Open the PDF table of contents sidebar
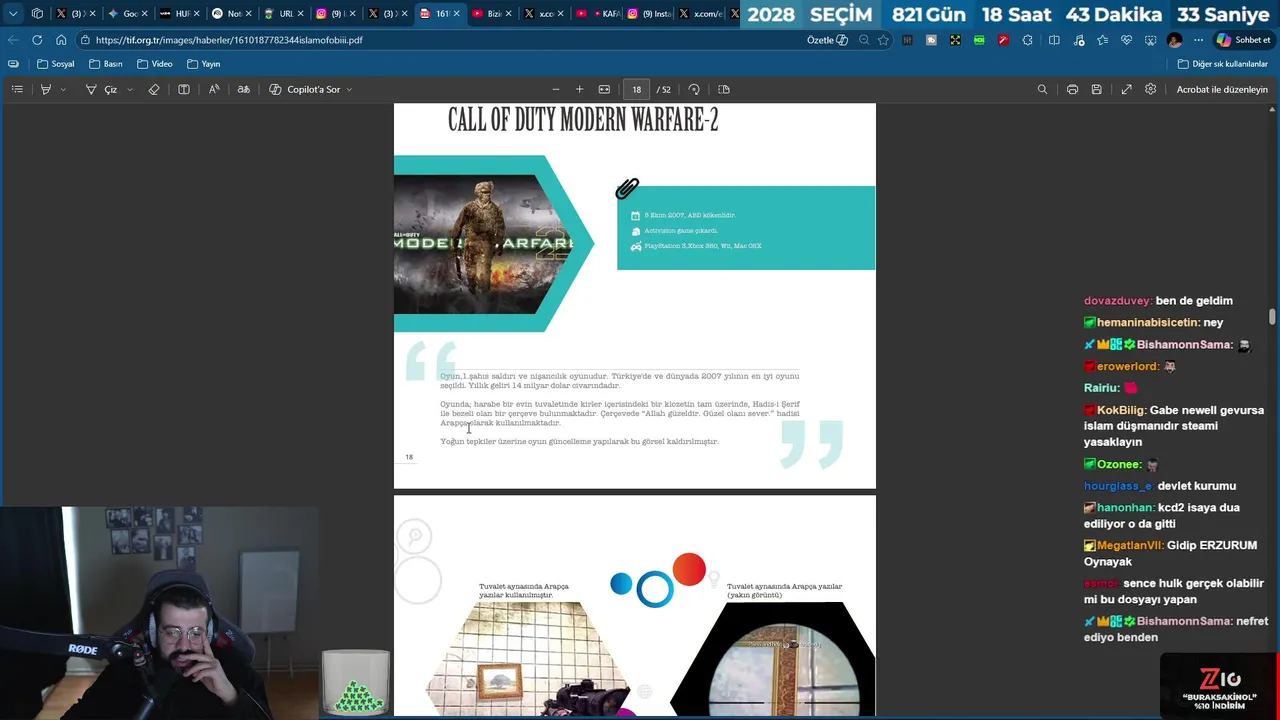1280x720 pixels. [17, 89]
